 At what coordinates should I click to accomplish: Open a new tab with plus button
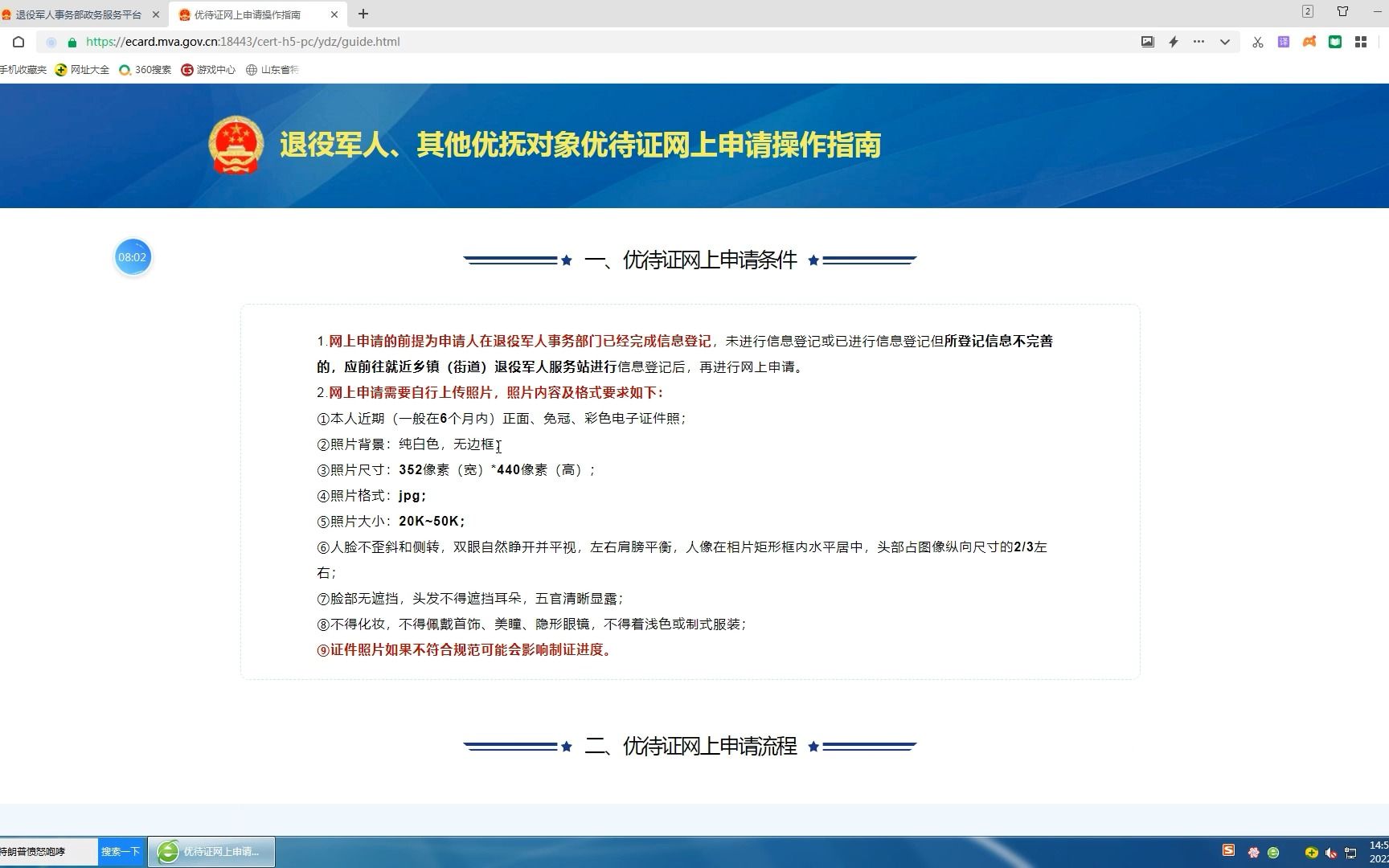coord(363,14)
